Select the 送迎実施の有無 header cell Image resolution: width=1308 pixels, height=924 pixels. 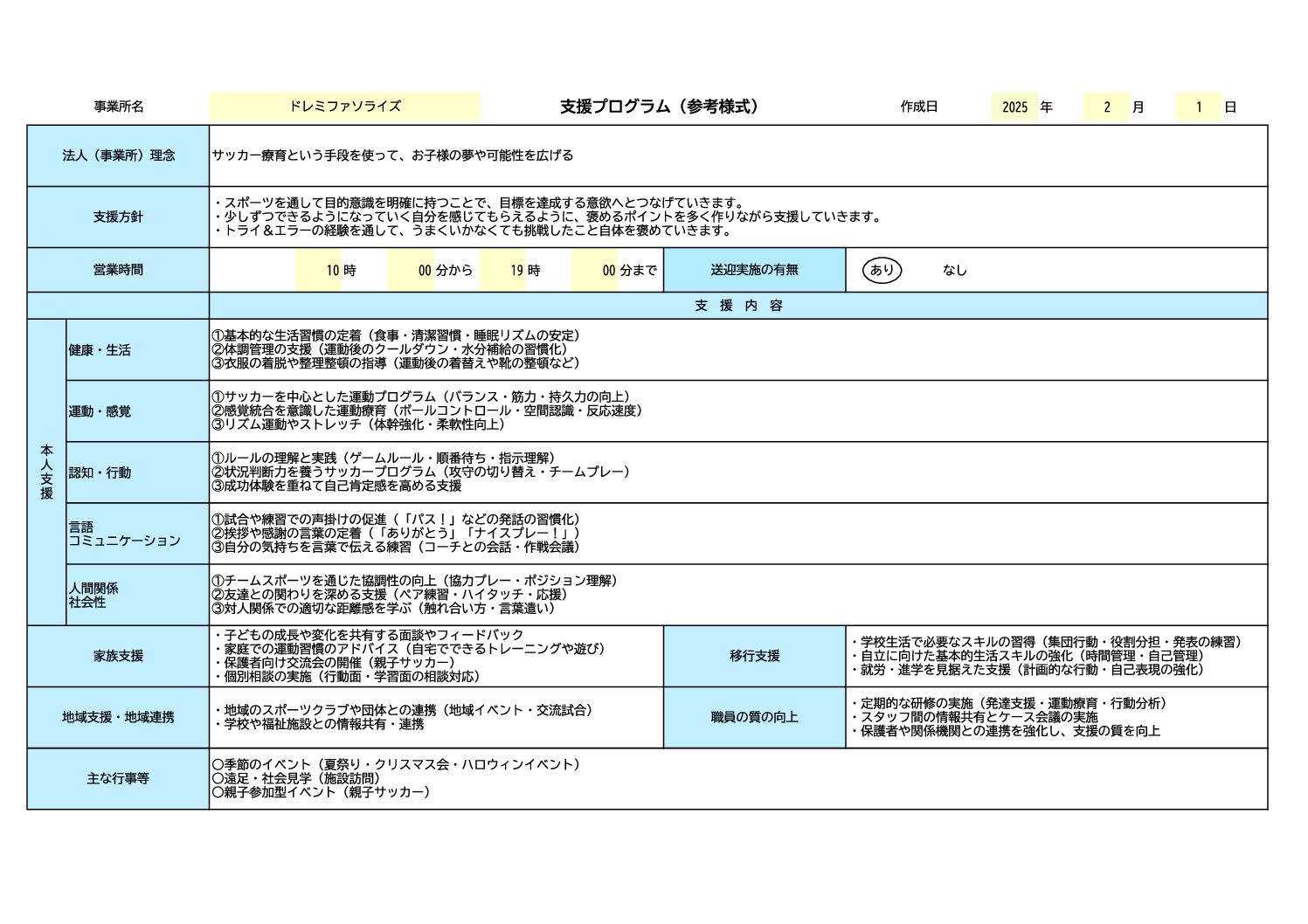[755, 270]
